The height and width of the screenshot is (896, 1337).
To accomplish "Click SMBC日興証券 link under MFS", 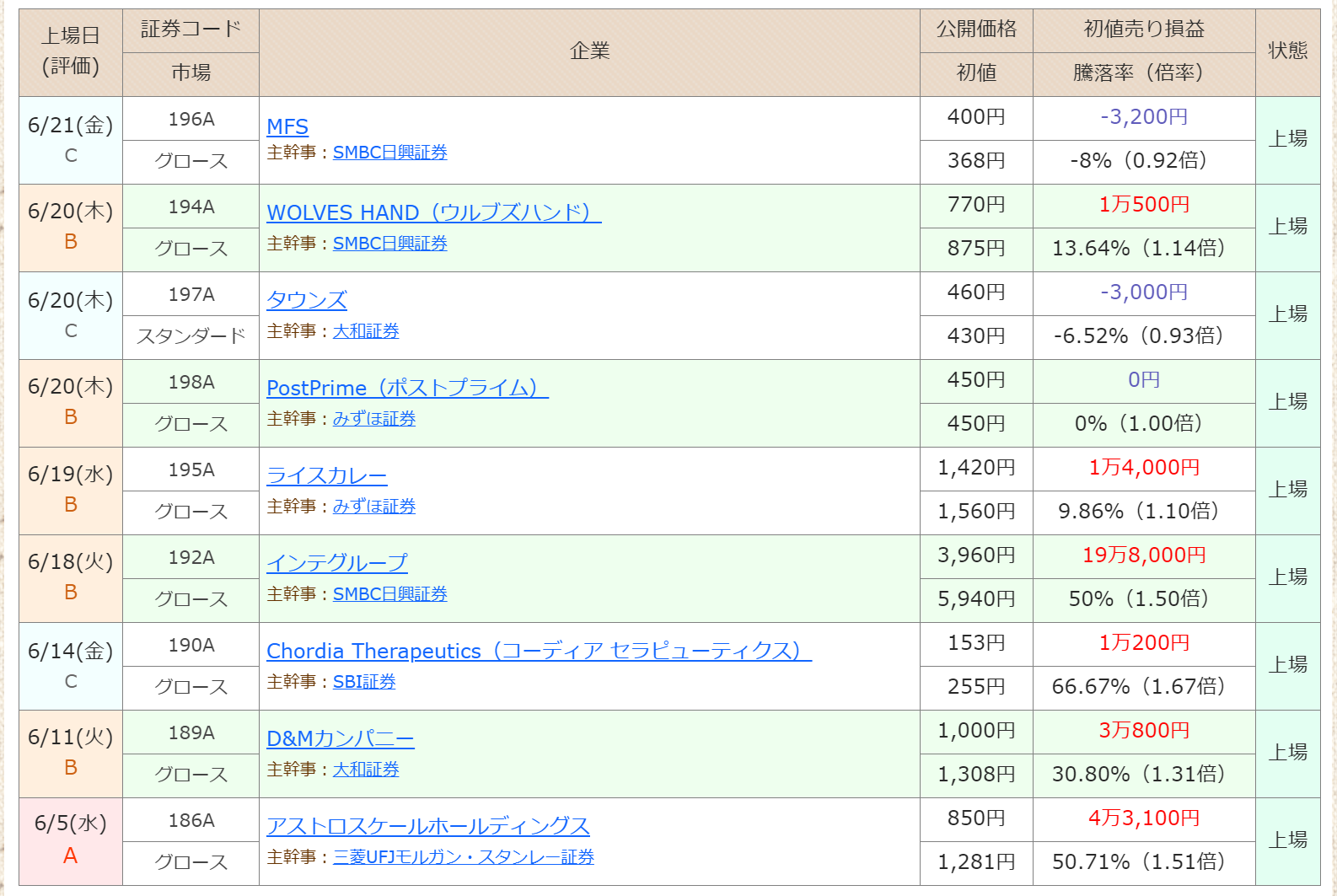I will [390, 153].
